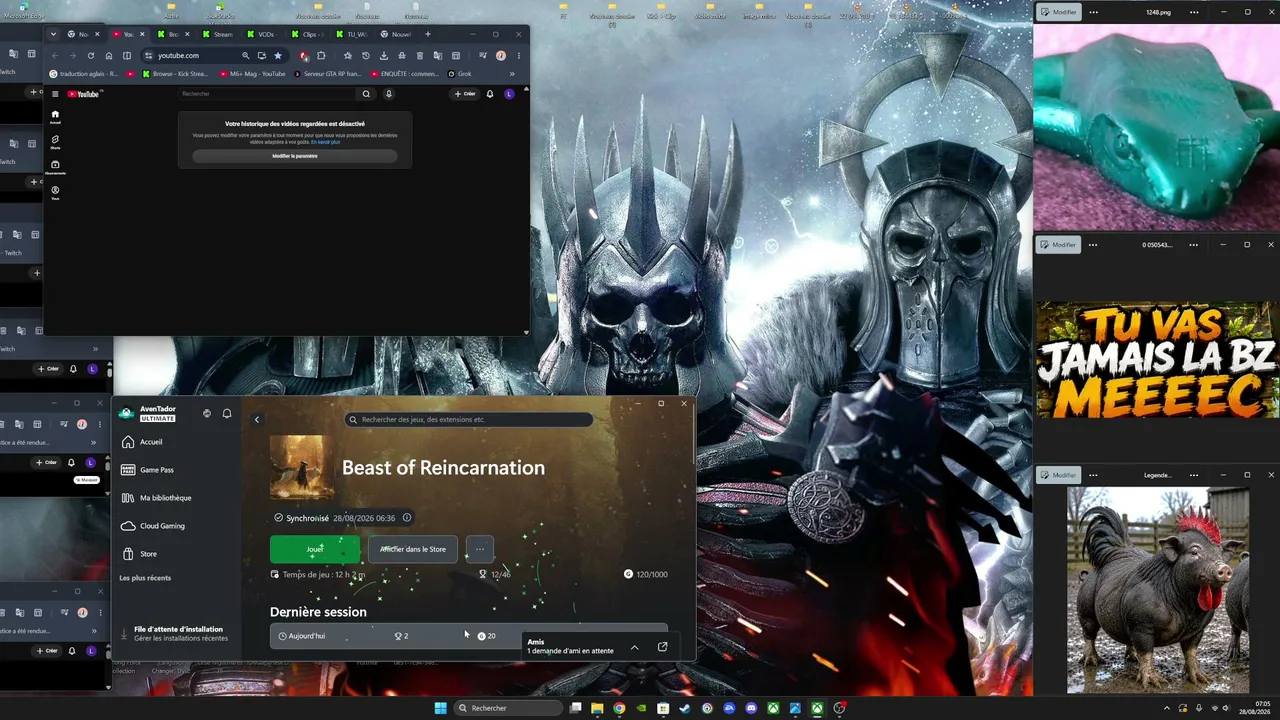Open the Grok bookmark
The image size is (1280, 720).
460,74
